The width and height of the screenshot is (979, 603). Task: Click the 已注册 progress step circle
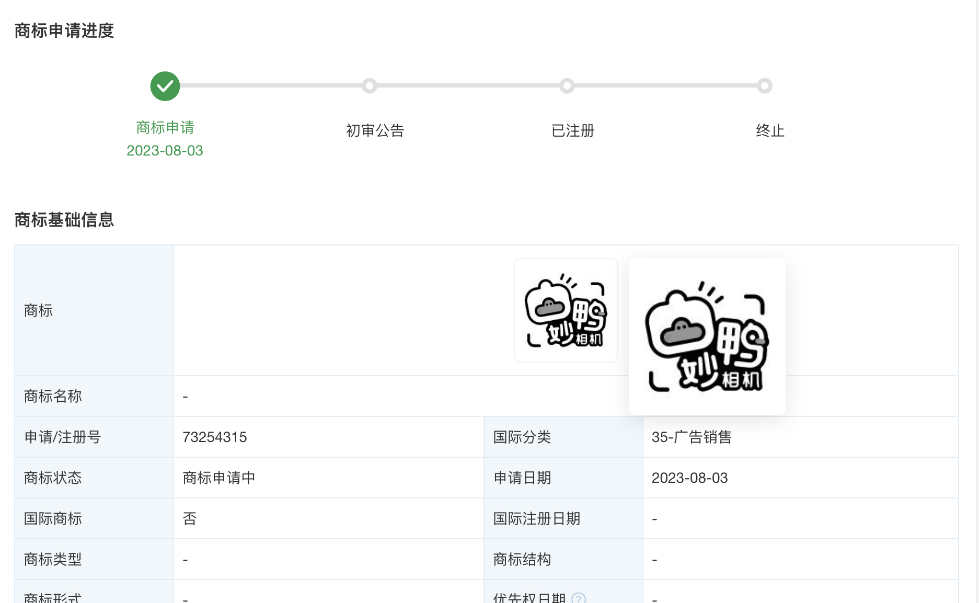567,86
